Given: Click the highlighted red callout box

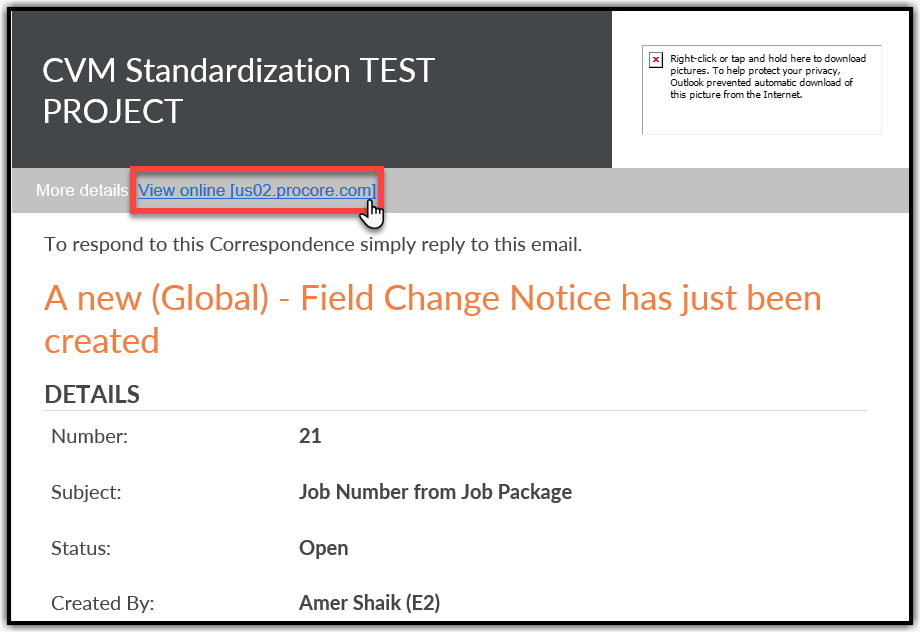Looking at the screenshot, I should 257,190.
